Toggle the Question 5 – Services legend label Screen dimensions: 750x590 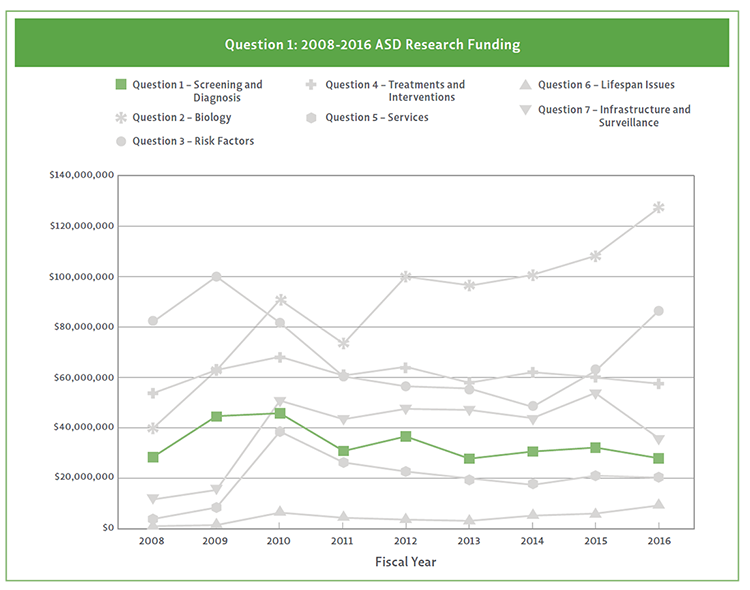click(377, 118)
